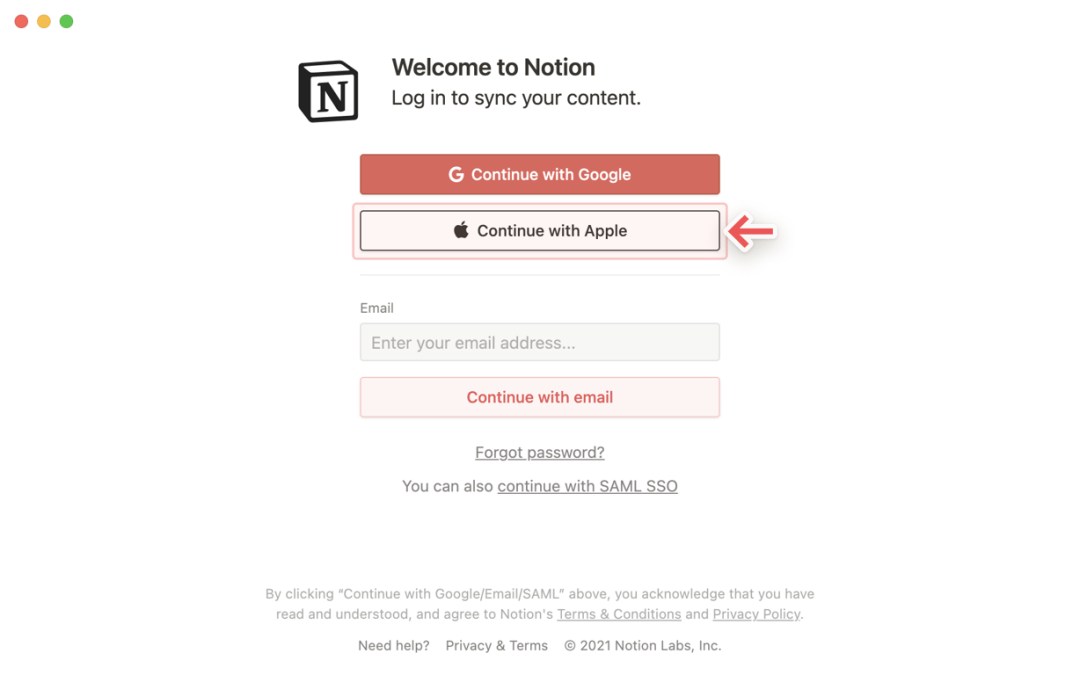Open the Privacy Policy link
The height and width of the screenshot is (675, 1080).
756,614
